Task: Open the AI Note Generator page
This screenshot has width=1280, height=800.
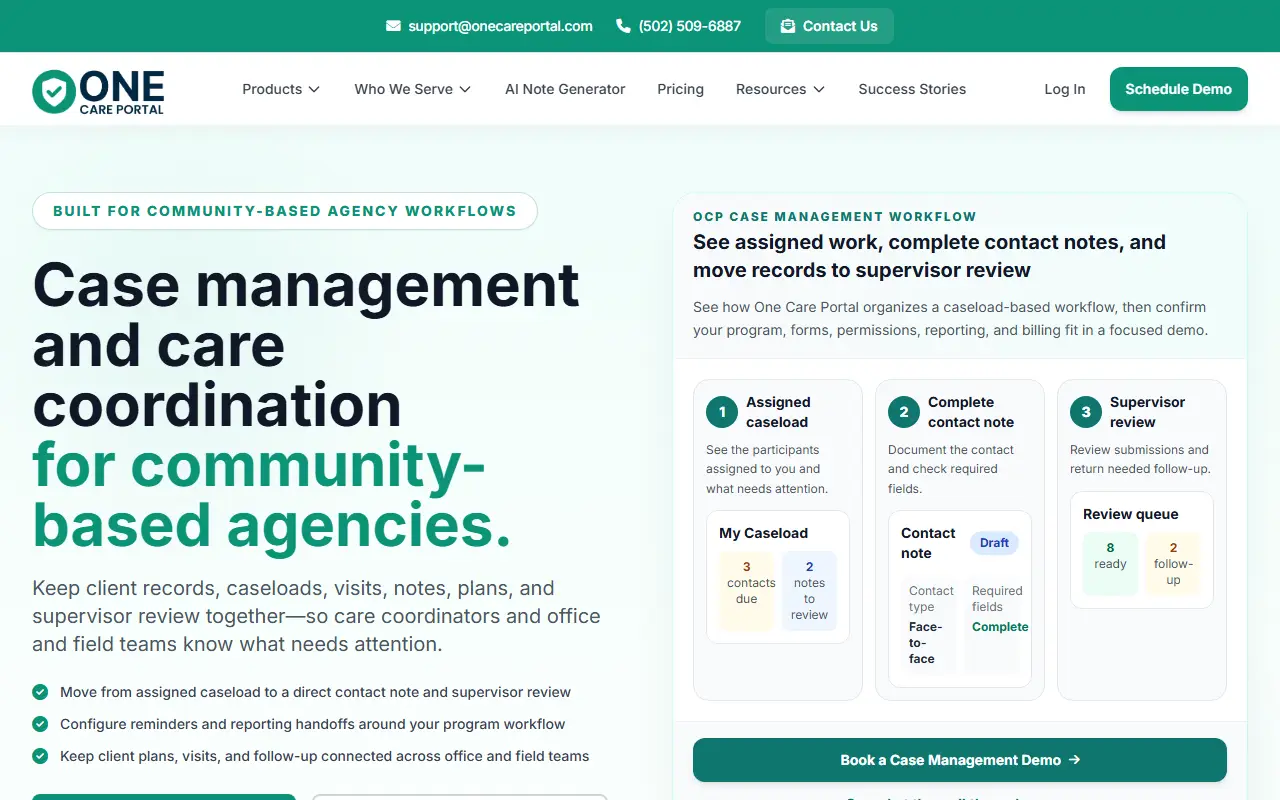Action: 565,89
